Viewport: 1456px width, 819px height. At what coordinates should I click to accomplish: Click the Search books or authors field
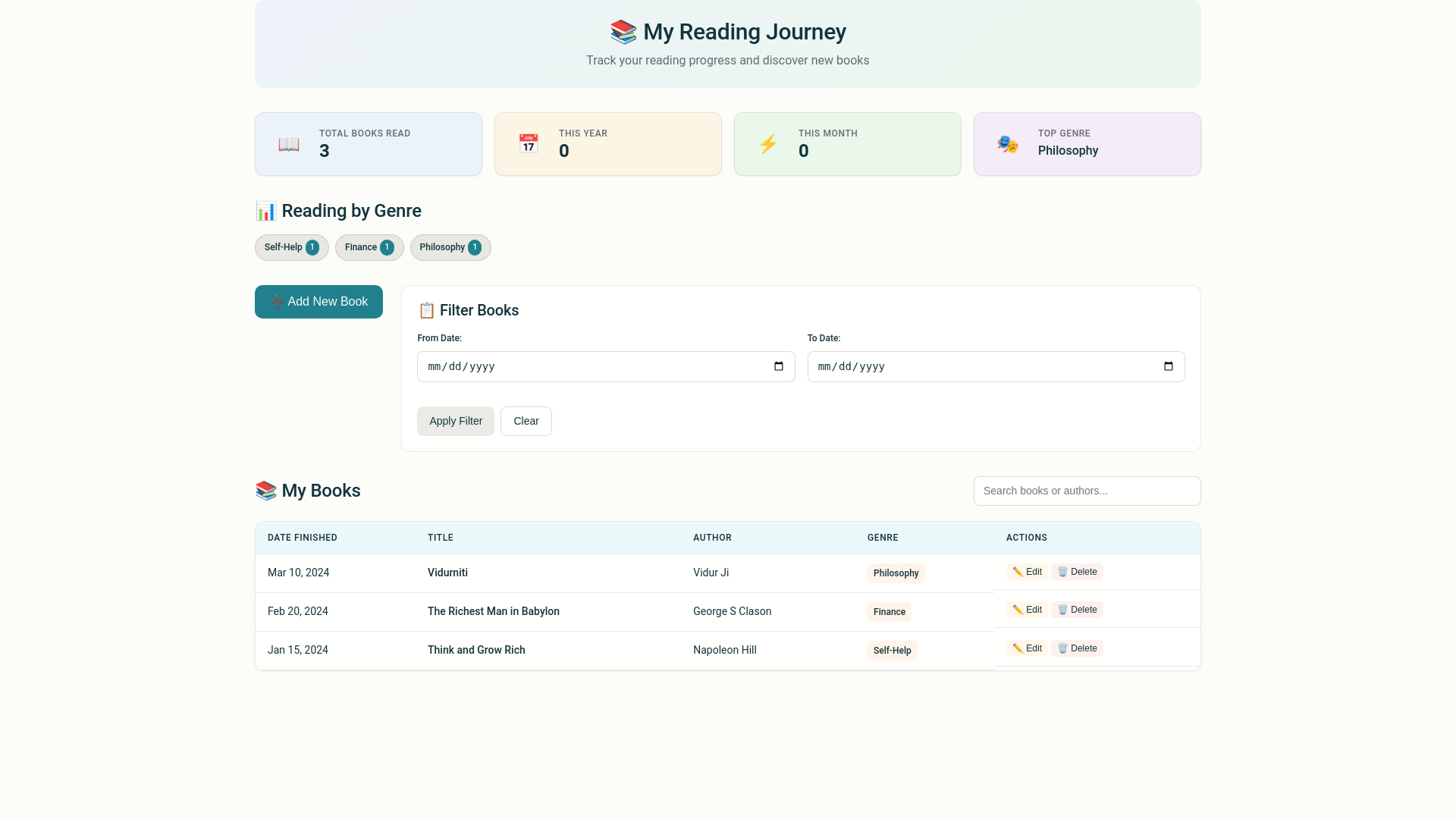(x=1087, y=491)
